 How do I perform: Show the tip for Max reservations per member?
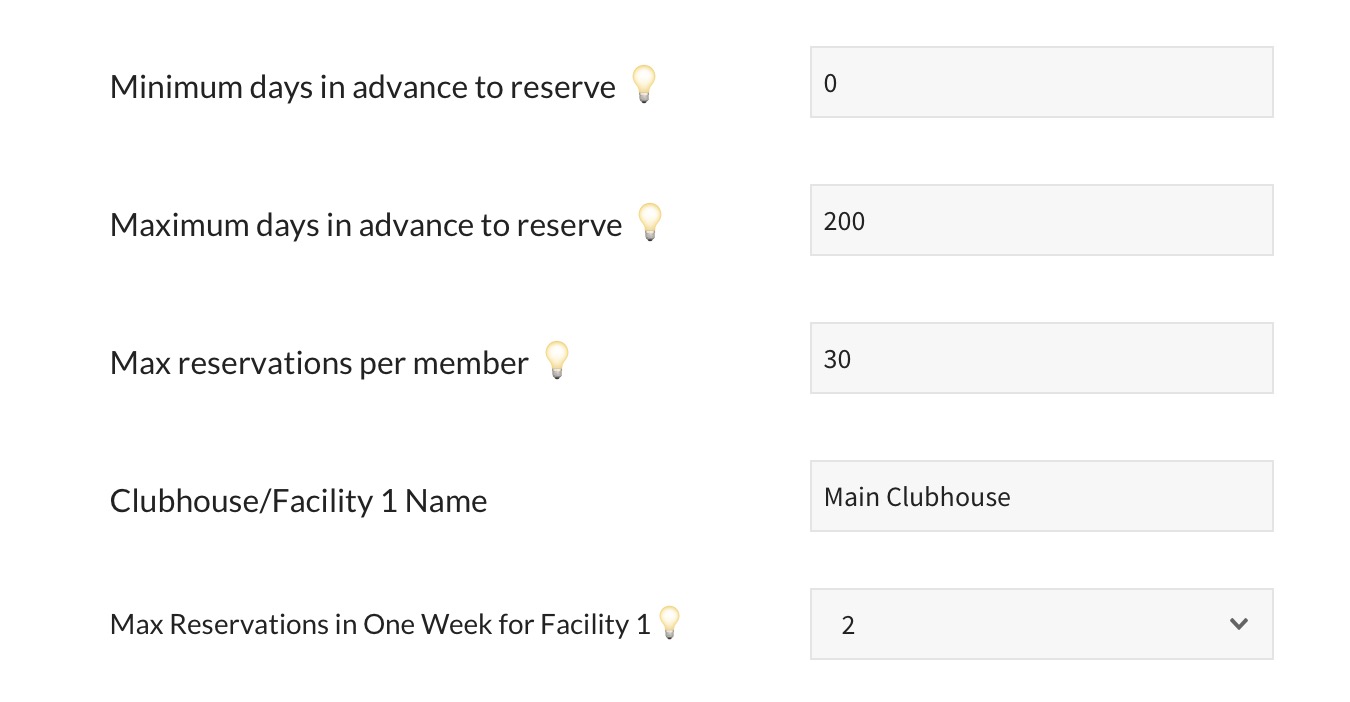[556, 360]
